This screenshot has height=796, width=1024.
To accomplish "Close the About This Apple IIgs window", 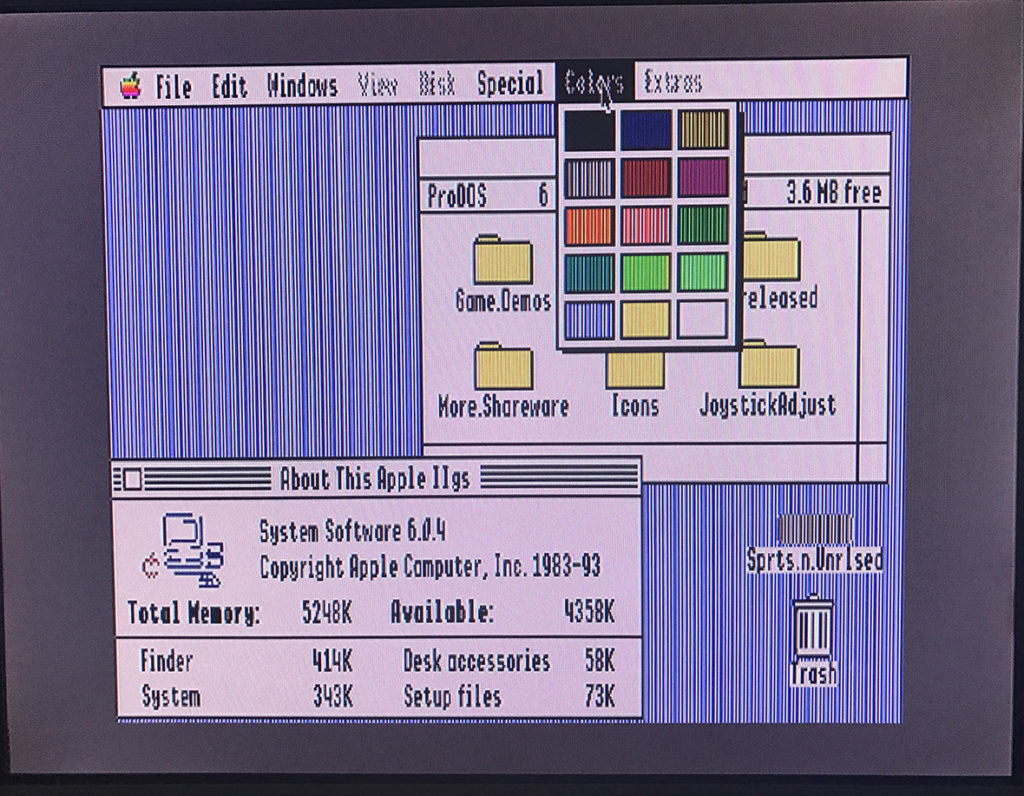I will coord(131,479).
